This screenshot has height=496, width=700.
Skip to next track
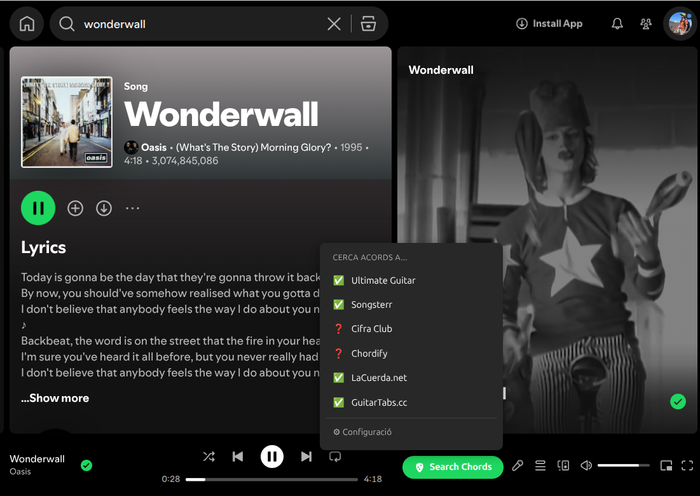pos(306,456)
